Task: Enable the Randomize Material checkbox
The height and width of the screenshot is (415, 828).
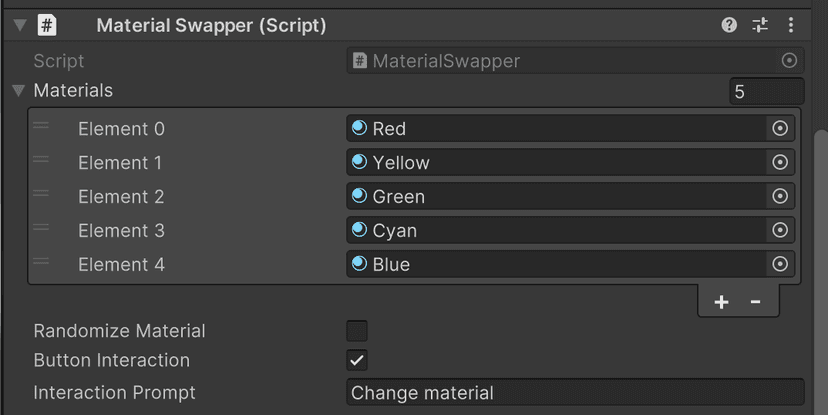Action: coord(357,331)
